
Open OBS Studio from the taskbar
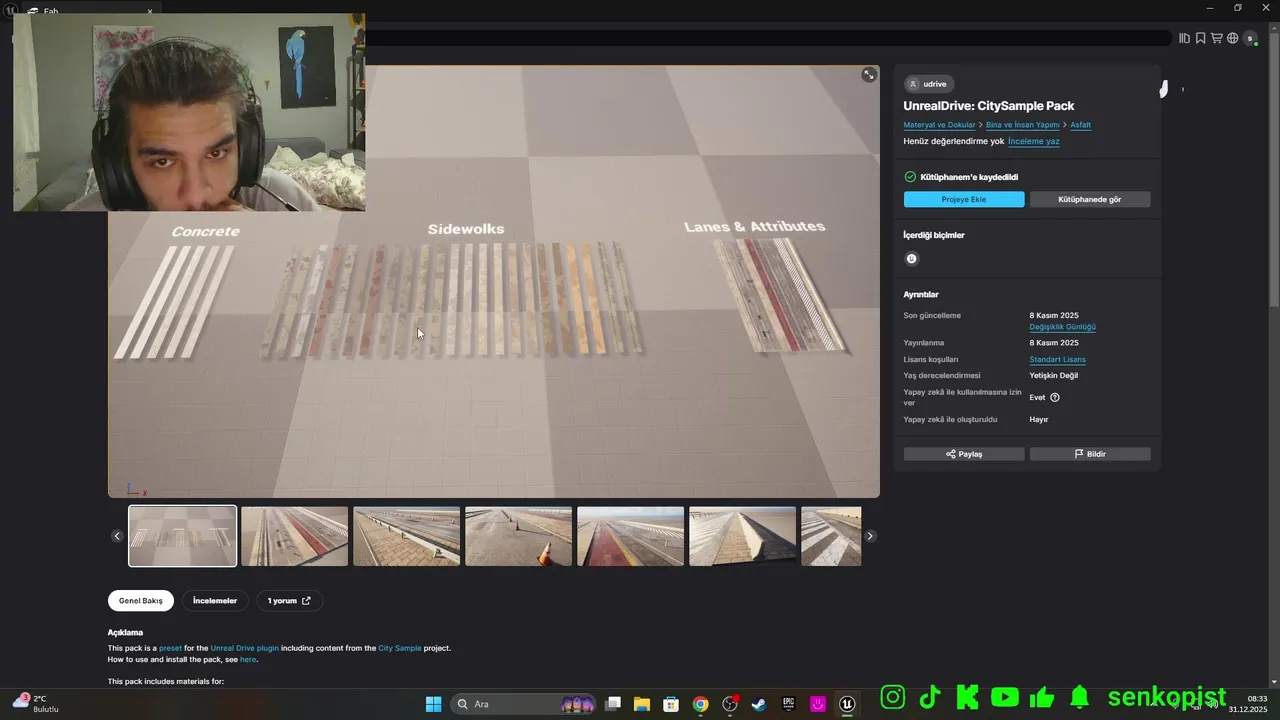pos(730,704)
